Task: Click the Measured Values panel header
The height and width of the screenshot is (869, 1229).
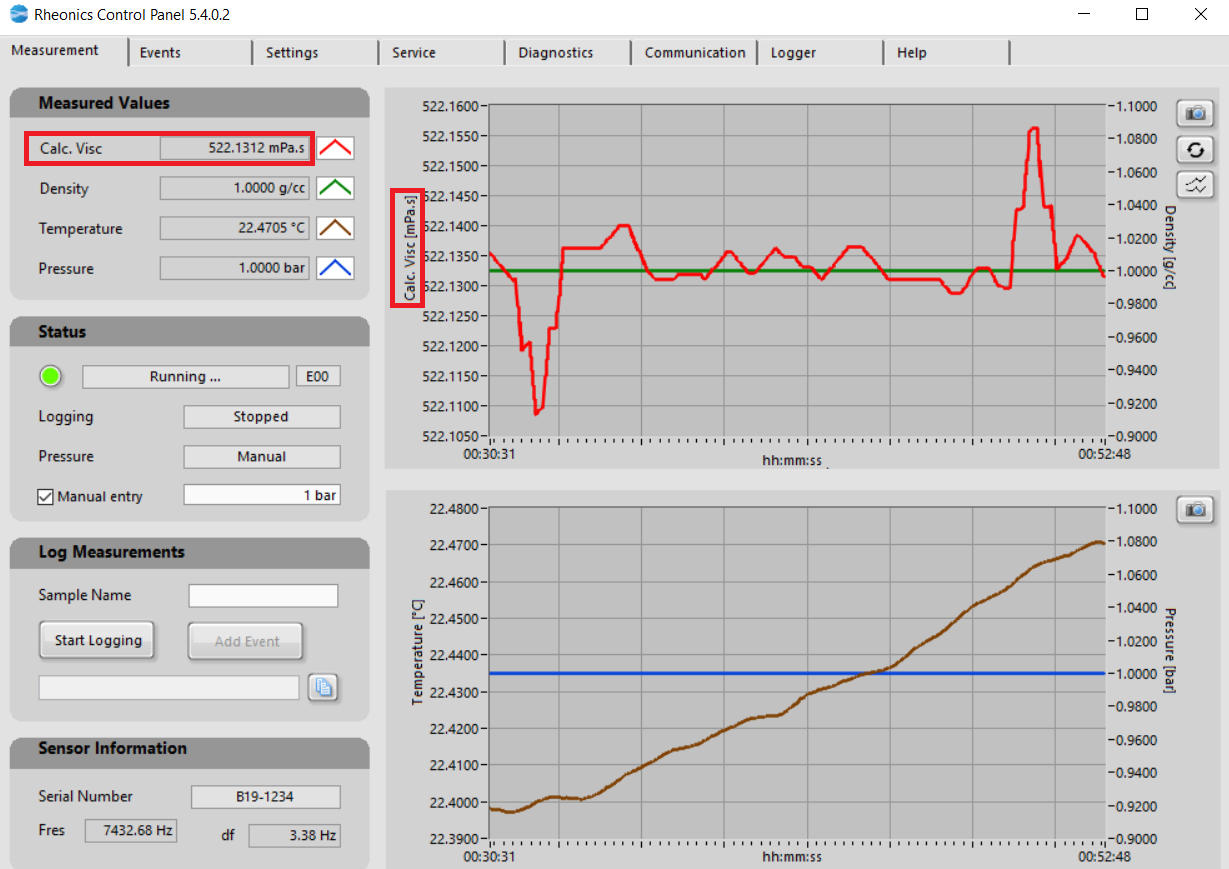Action: pos(190,103)
